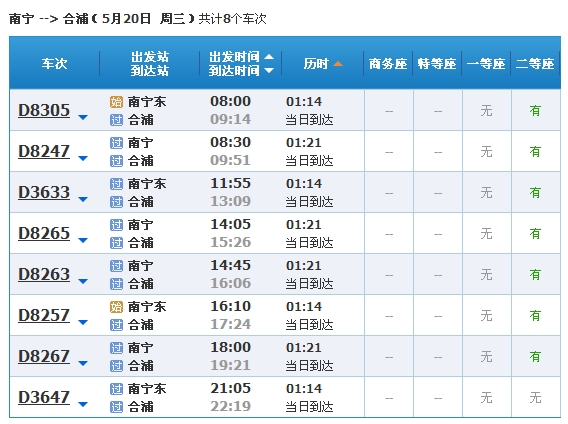Click the orange 始 icon beside D8305's 南宁东
The image size is (568, 424).
pos(116,102)
